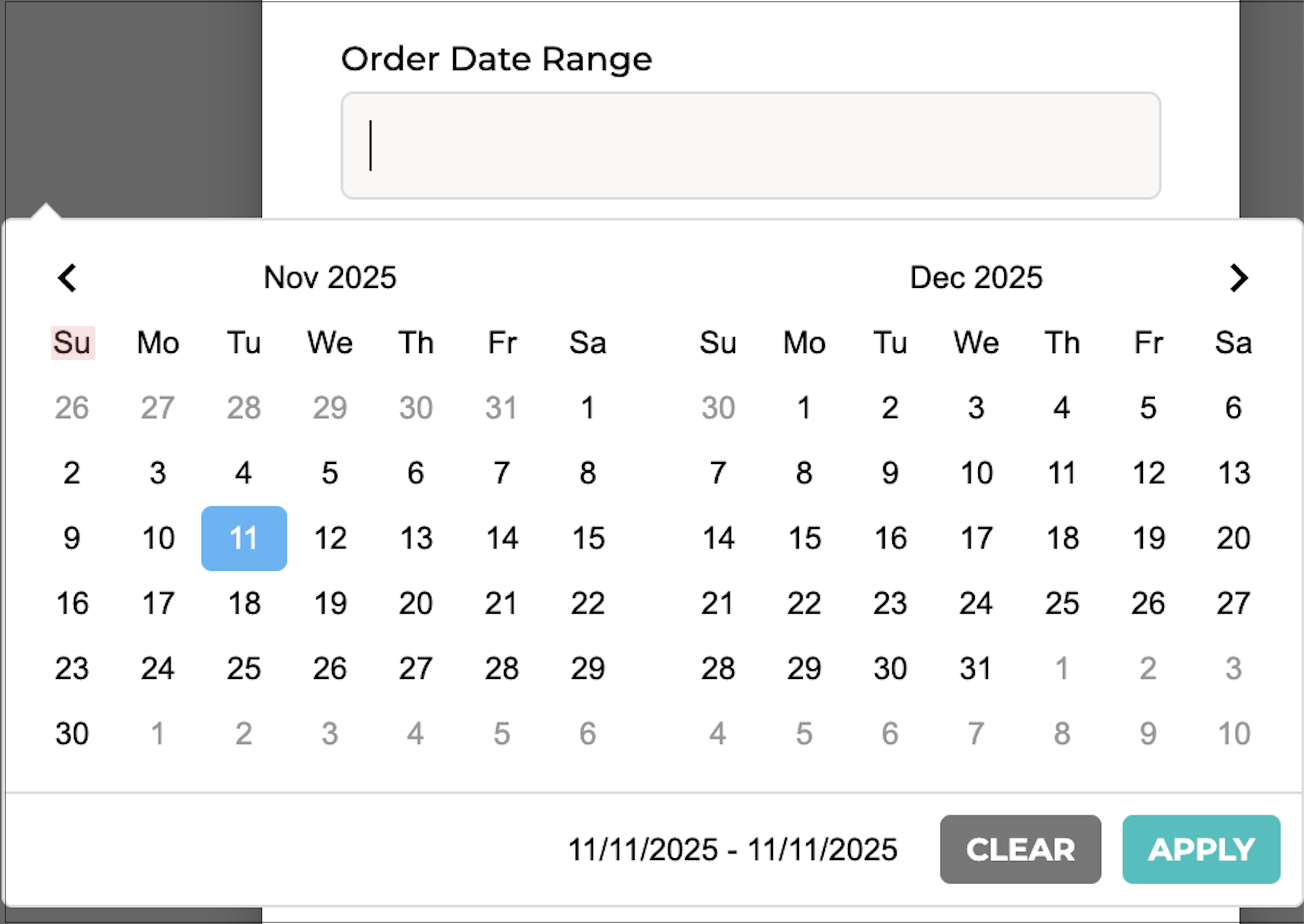The height and width of the screenshot is (924, 1304).
Task: Pick the greyed-out October 26 date
Action: click(x=72, y=408)
